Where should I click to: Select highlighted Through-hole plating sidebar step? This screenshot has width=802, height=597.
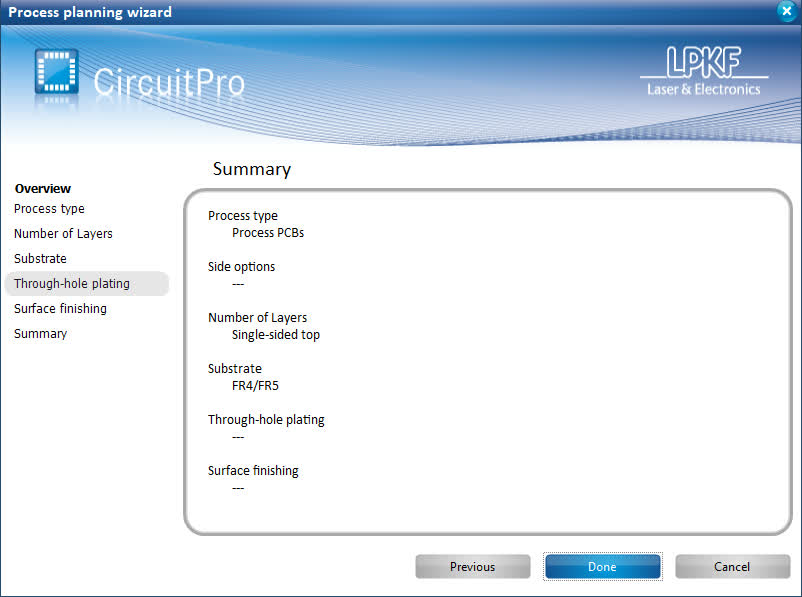click(87, 283)
